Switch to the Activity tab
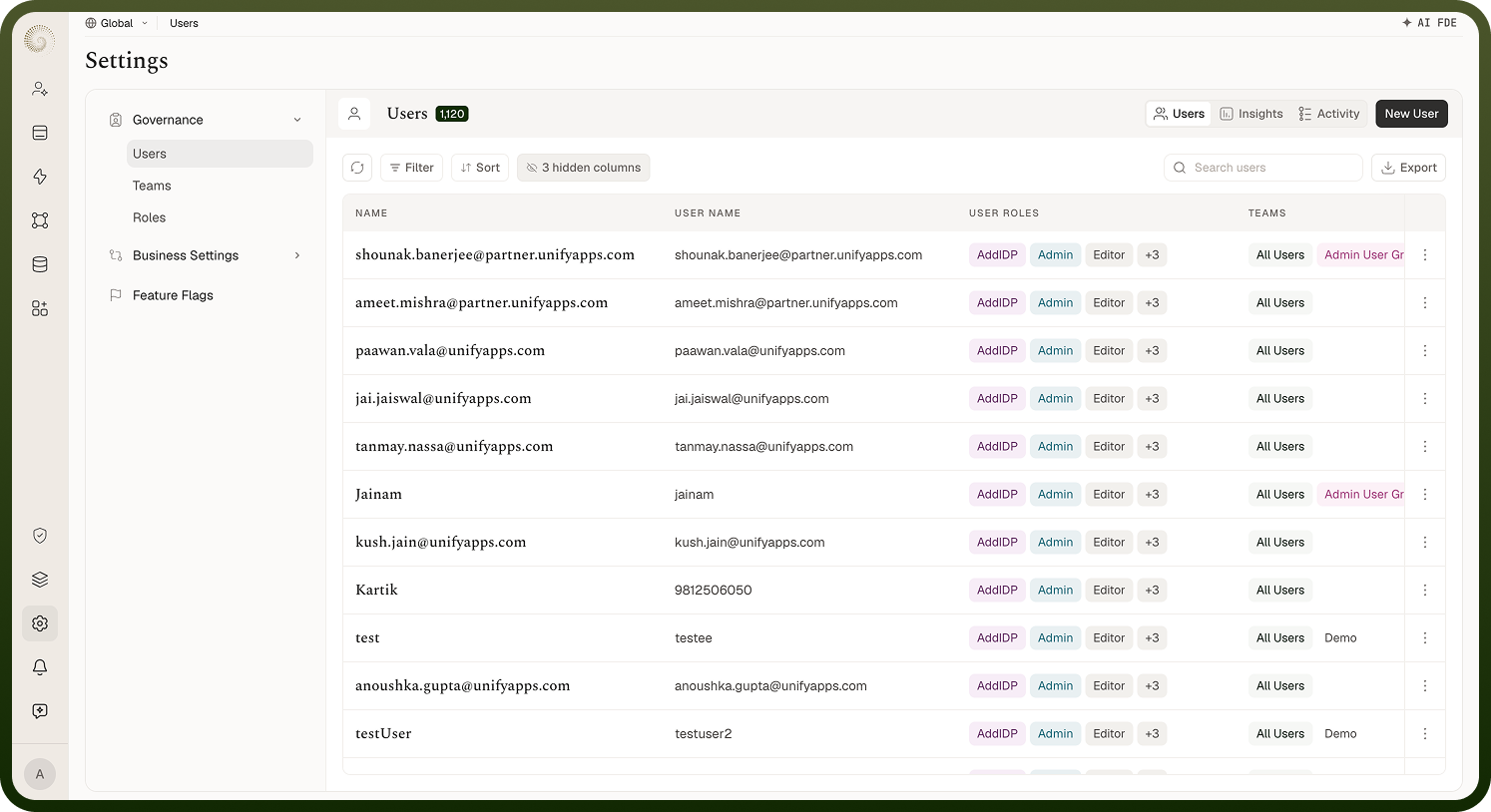Image resolution: width=1491 pixels, height=812 pixels. [1329, 114]
